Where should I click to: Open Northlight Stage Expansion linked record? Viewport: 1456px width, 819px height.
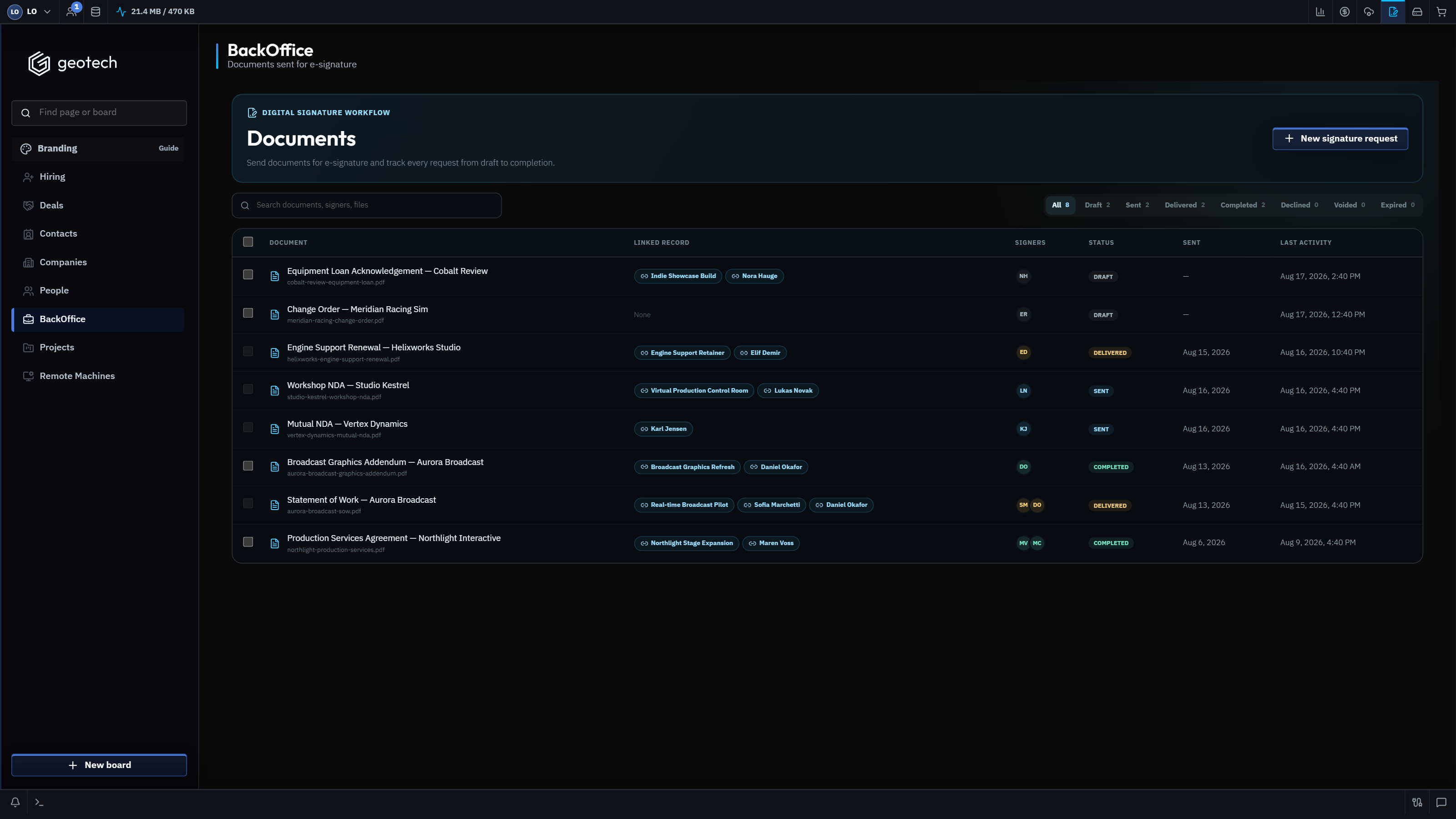pos(686,543)
